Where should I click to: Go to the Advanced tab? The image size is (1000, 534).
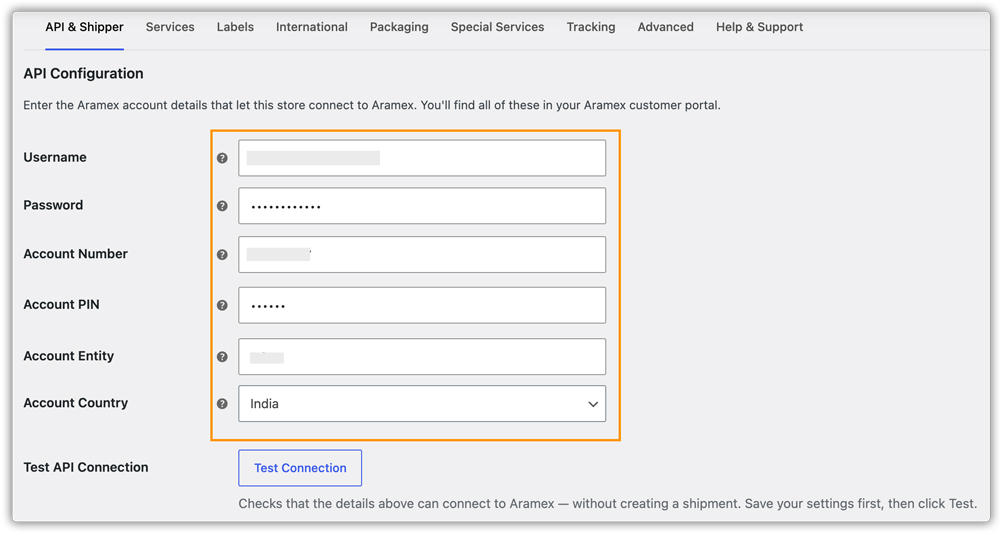pos(665,27)
